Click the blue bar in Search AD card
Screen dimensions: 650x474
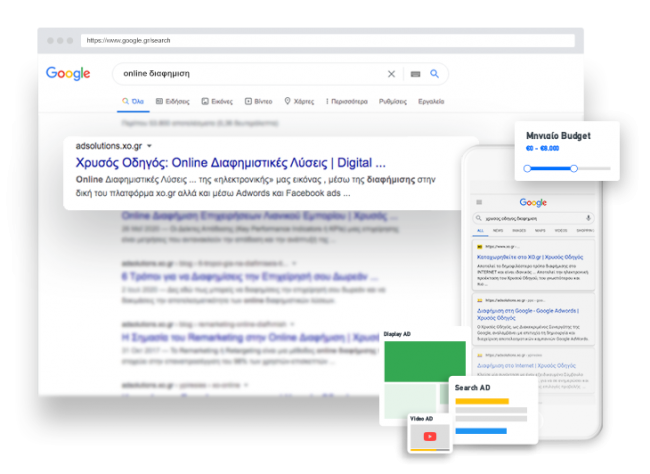click(x=481, y=431)
